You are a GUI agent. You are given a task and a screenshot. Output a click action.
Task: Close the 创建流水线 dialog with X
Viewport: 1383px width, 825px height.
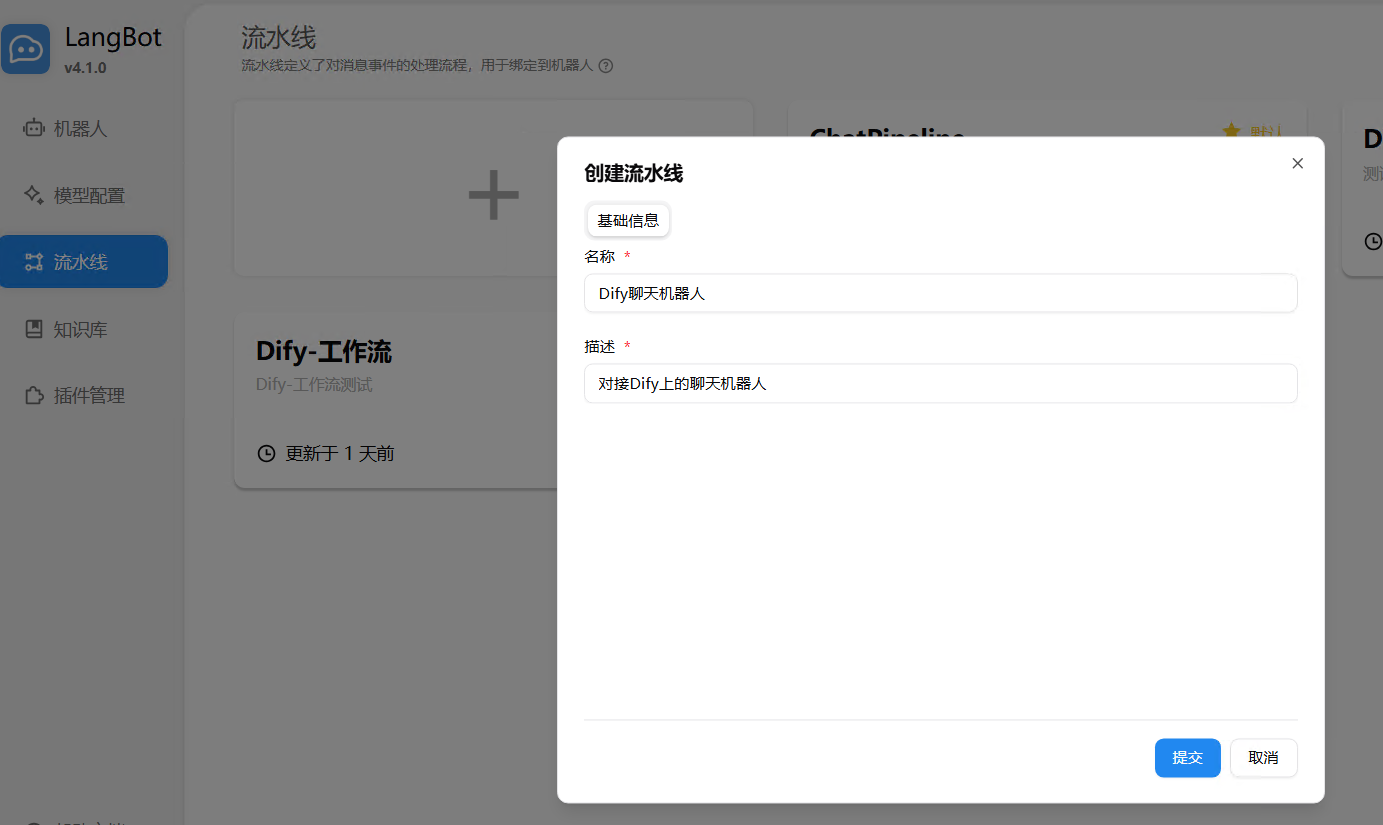[1298, 163]
